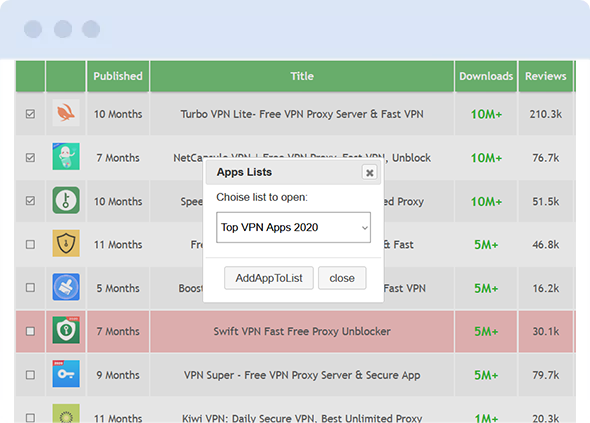590x423 pixels.
Task: Select the Kiwi VPN Daily Secure title
Action: [x=302, y=418]
